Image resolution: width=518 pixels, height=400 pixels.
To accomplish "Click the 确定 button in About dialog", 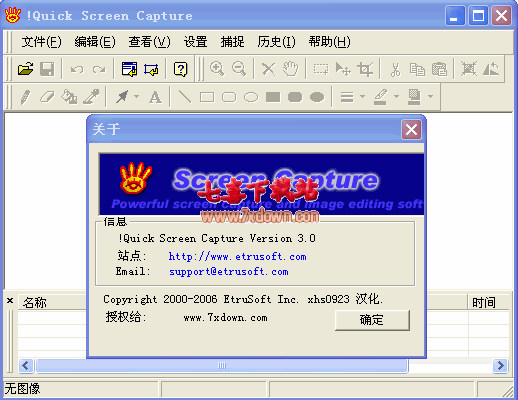I will click(x=372, y=320).
